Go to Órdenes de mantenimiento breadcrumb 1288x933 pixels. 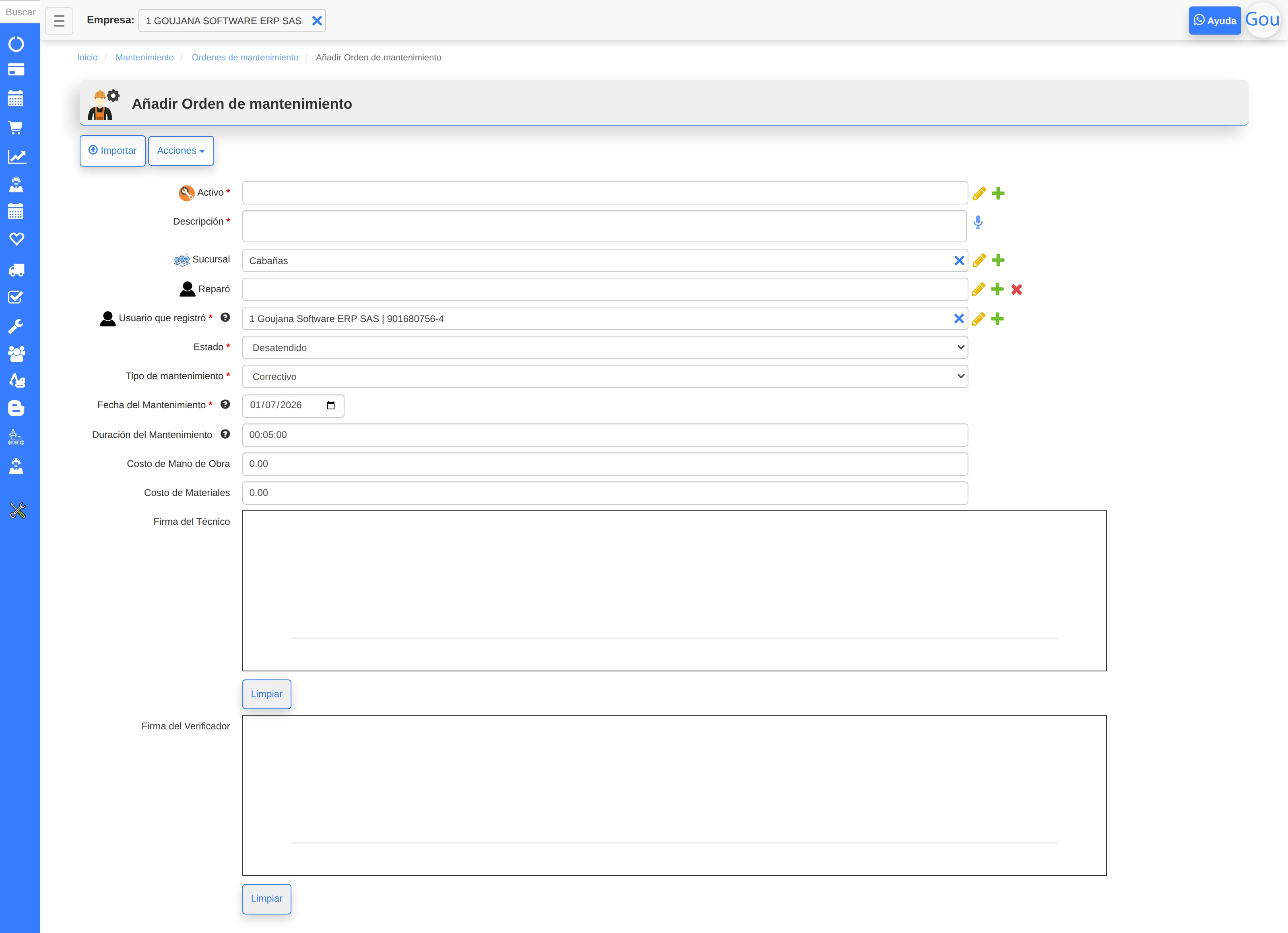point(245,57)
